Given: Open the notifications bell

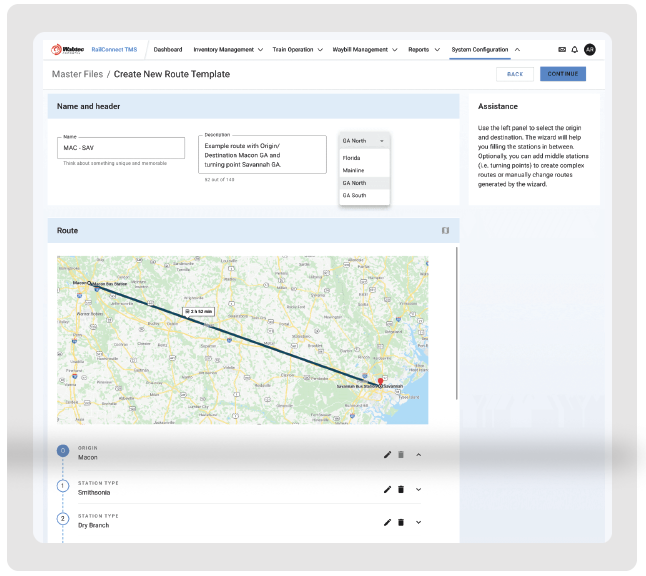Looking at the screenshot, I should 575,49.
